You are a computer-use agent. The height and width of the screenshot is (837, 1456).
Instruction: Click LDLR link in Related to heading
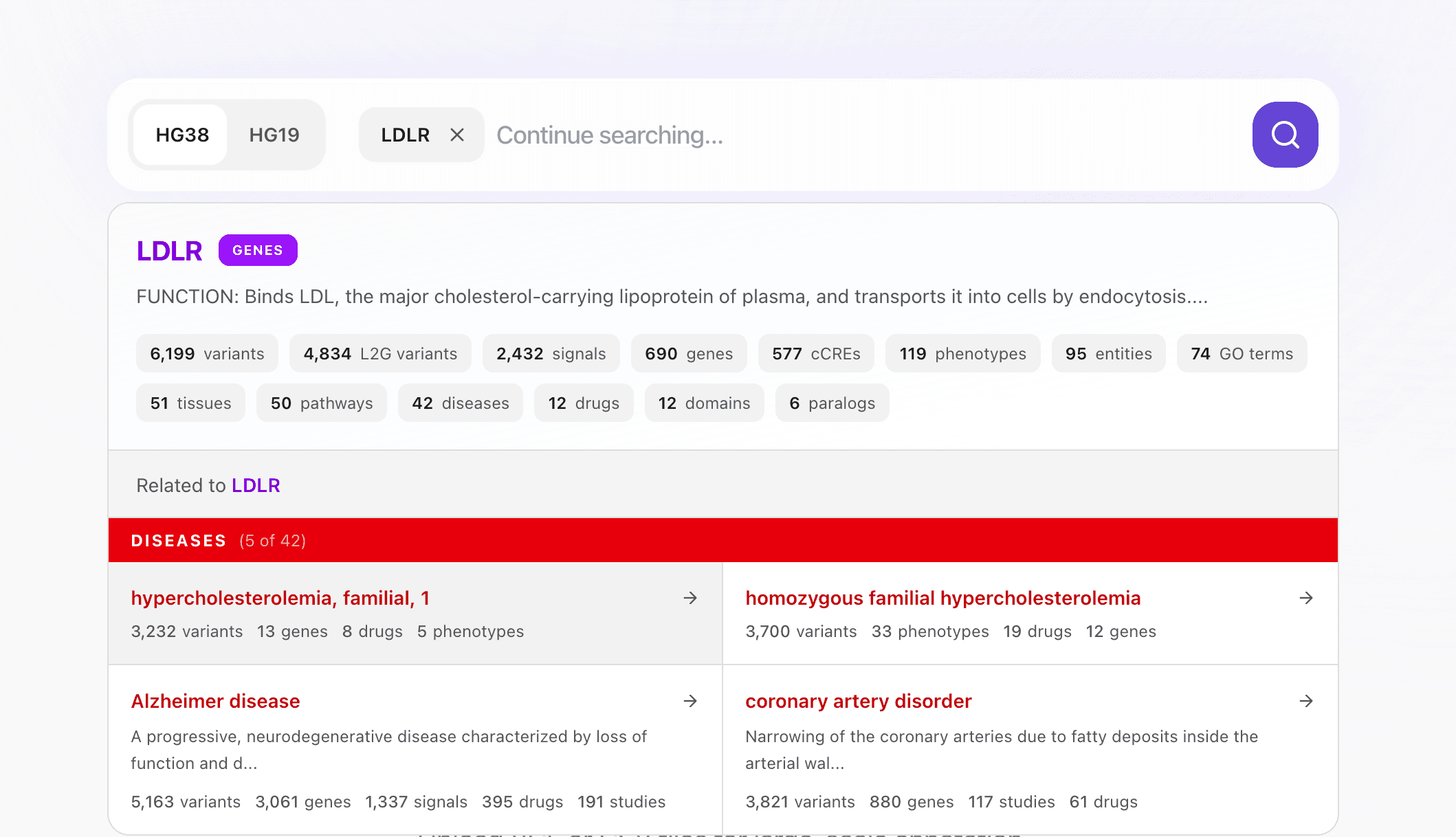click(x=256, y=485)
